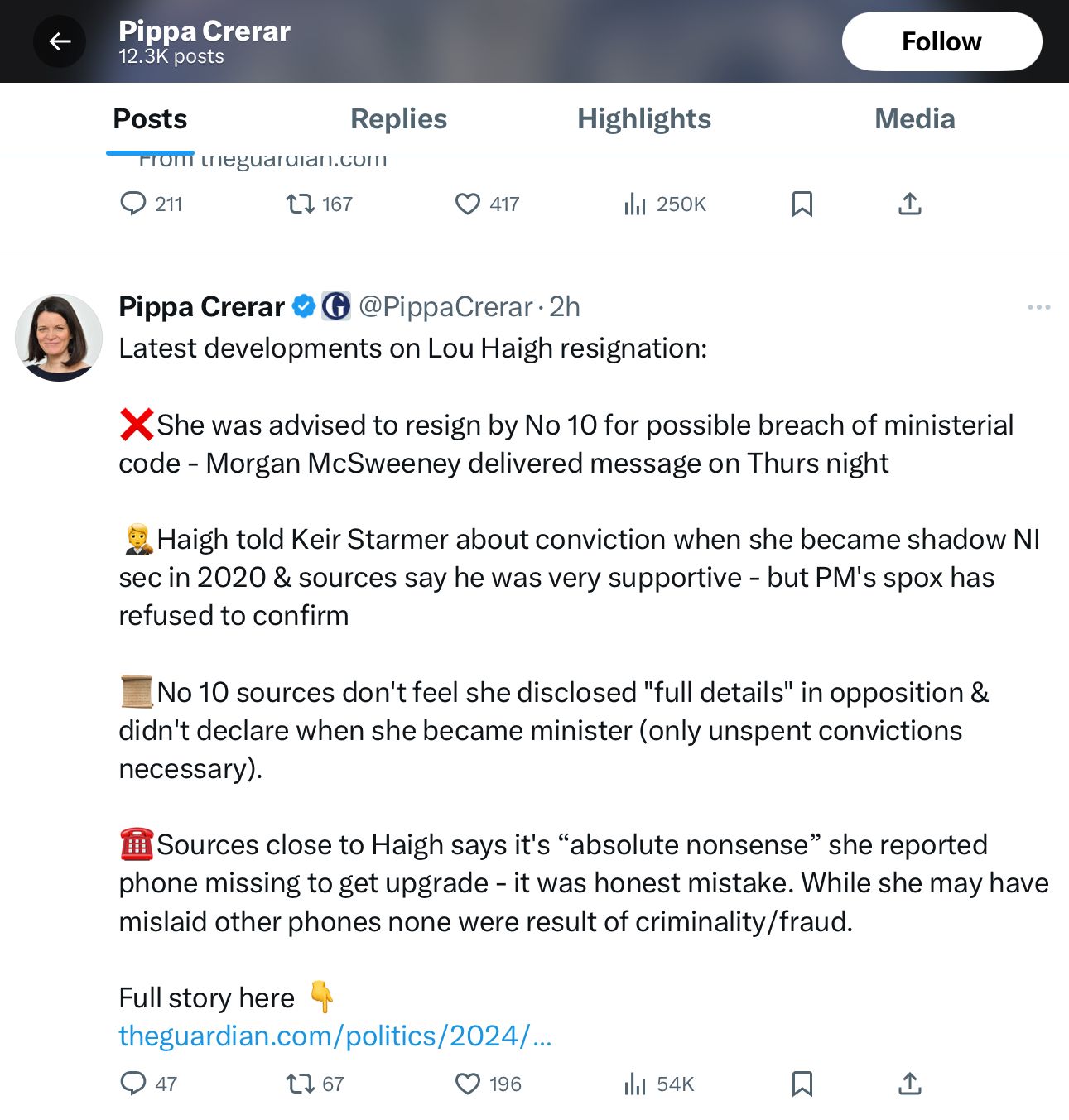The image size is (1069, 1120).
Task: Open more options menu for the post
Action: click(x=1038, y=307)
